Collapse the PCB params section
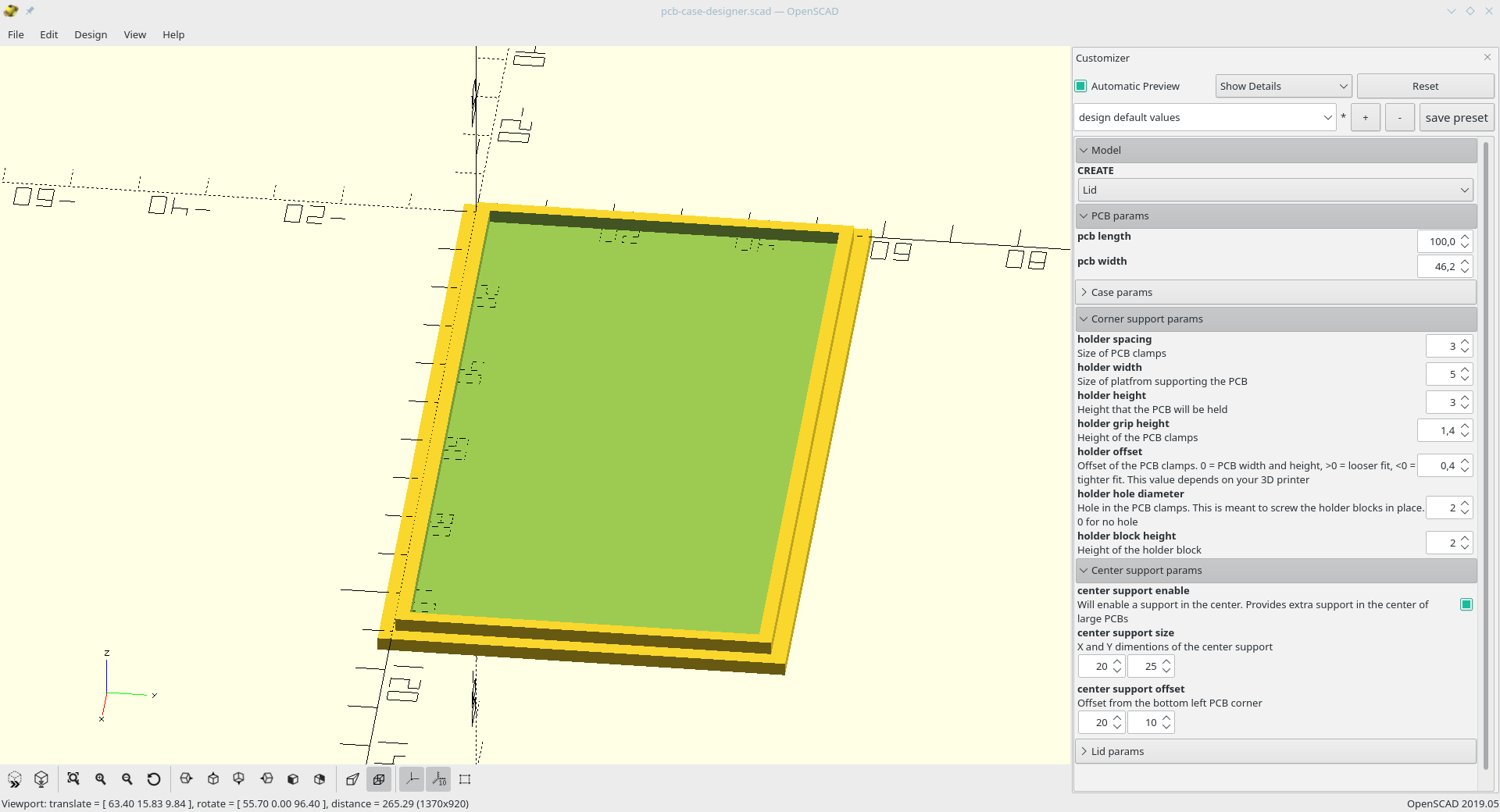This screenshot has width=1500, height=812. click(x=1276, y=215)
